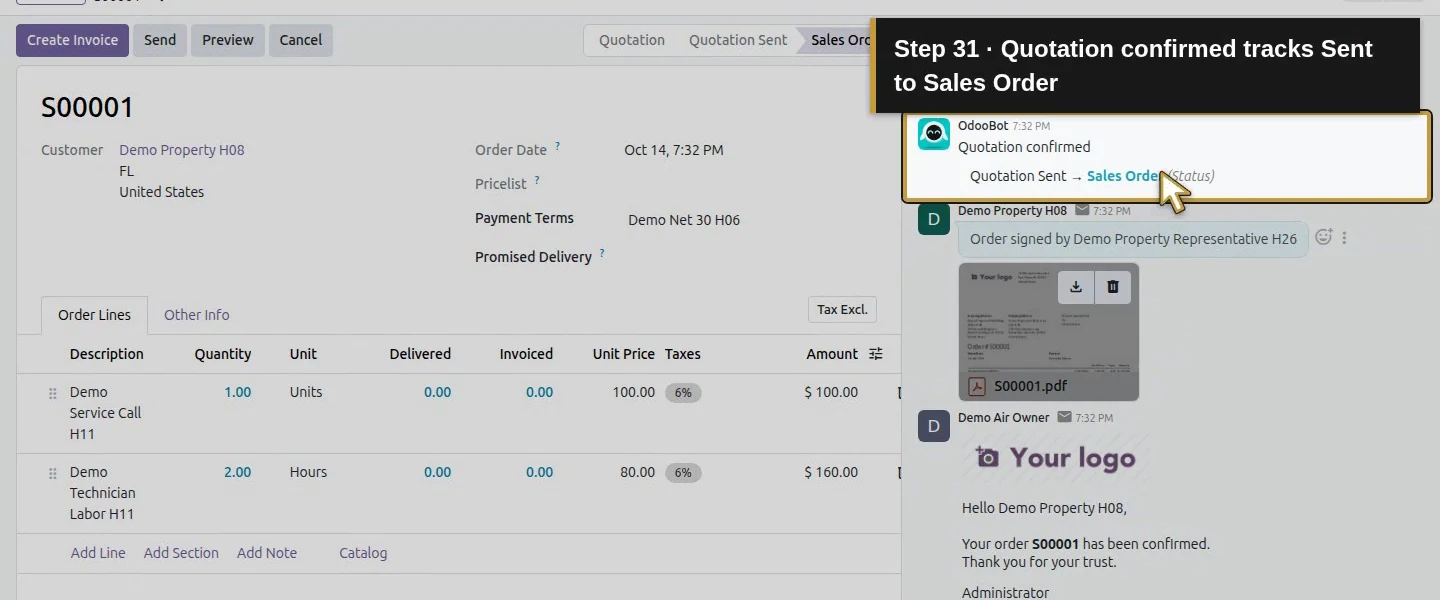Switch to the Order Lines tab
The width and height of the screenshot is (1440, 600).
pyautogui.click(x=94, y=315)
